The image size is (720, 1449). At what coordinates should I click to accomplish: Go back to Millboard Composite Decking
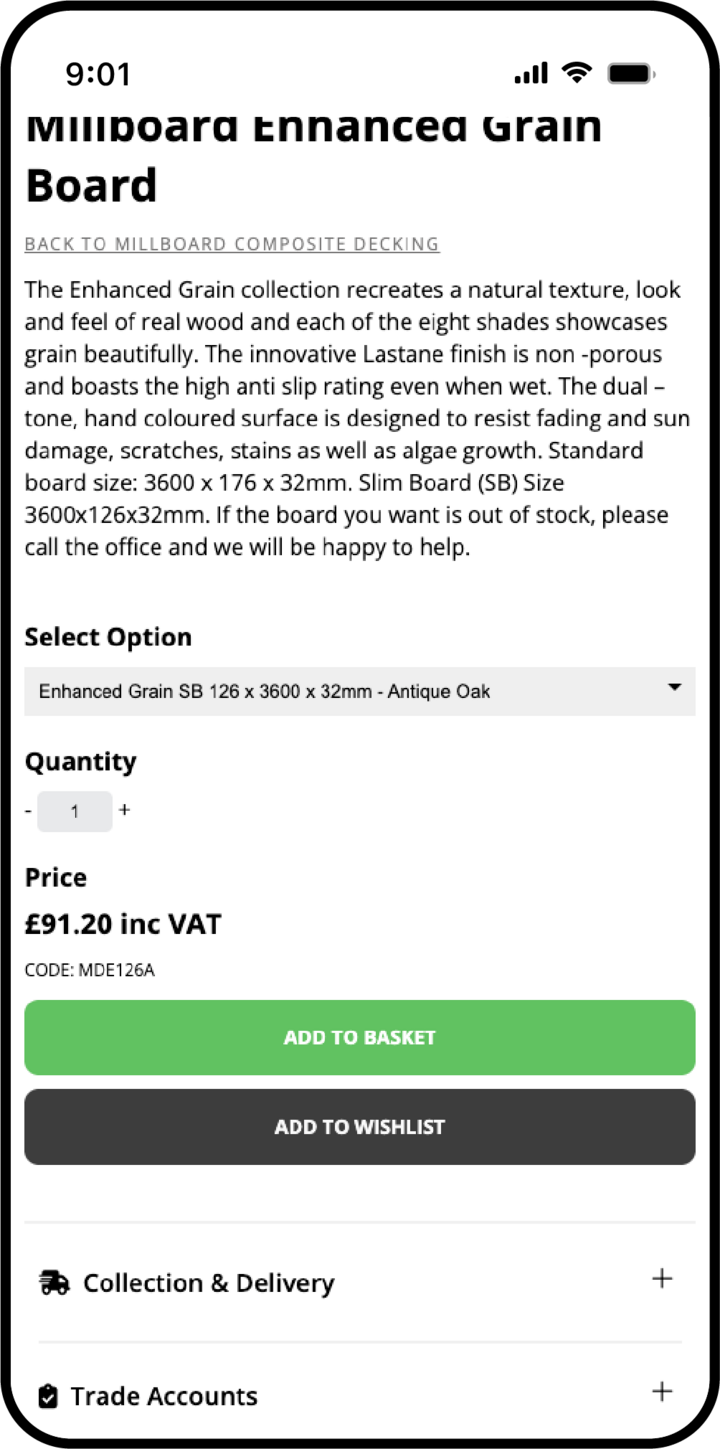(x=232, y=244)
